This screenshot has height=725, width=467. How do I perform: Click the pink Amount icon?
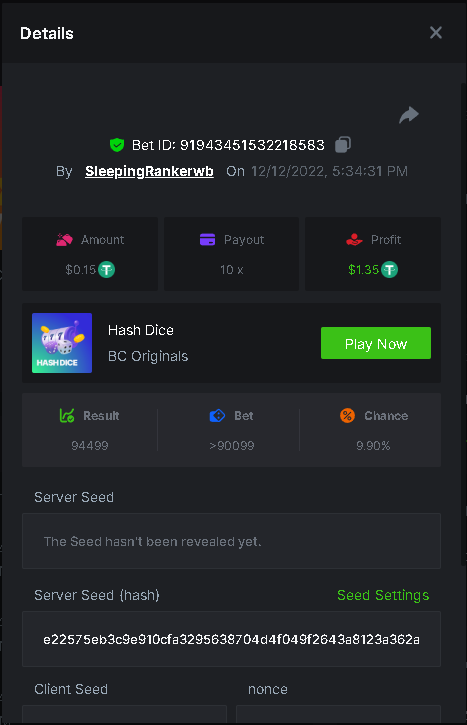pos(64,240)
